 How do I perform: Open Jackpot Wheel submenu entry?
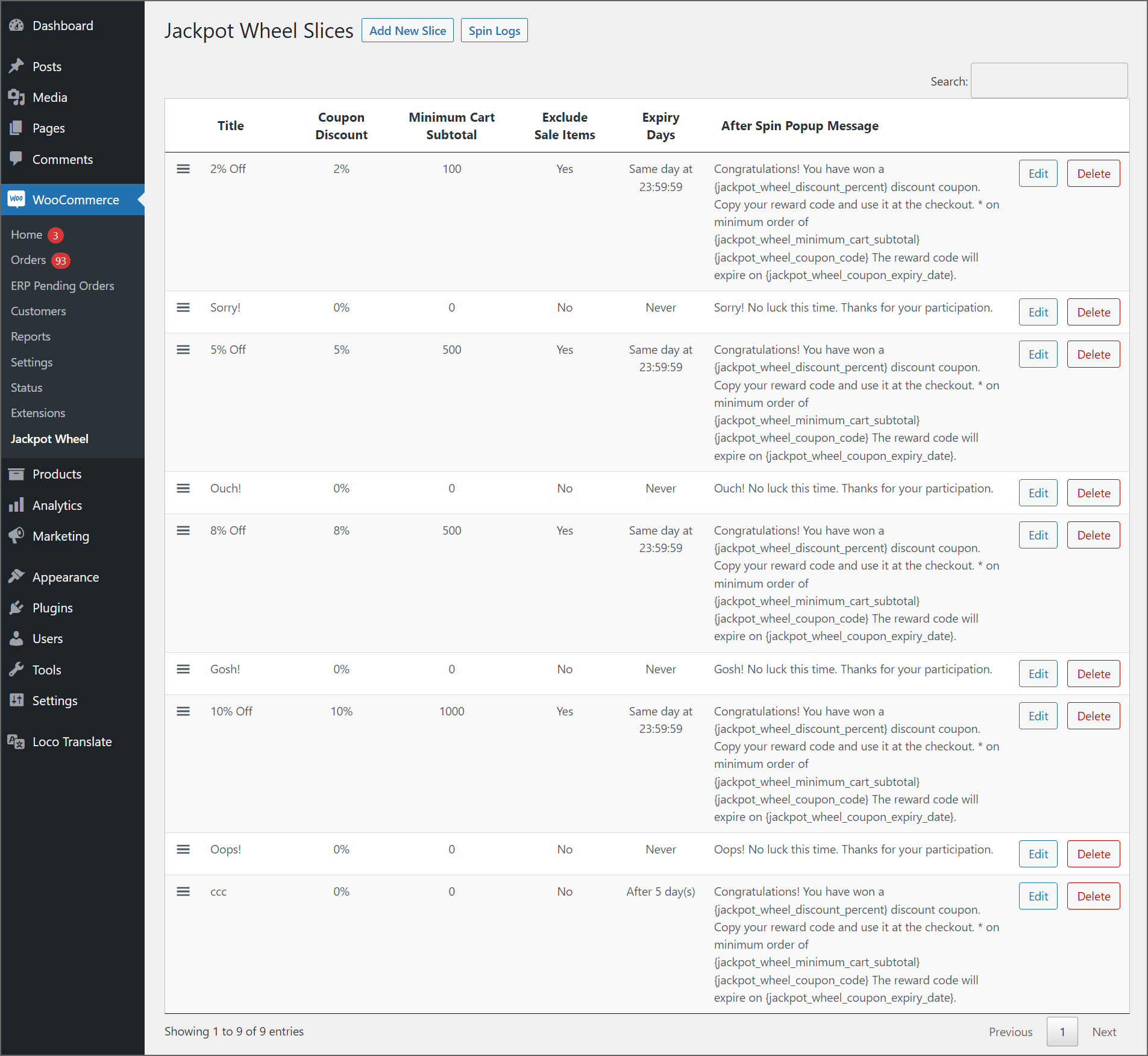point(50,439)
